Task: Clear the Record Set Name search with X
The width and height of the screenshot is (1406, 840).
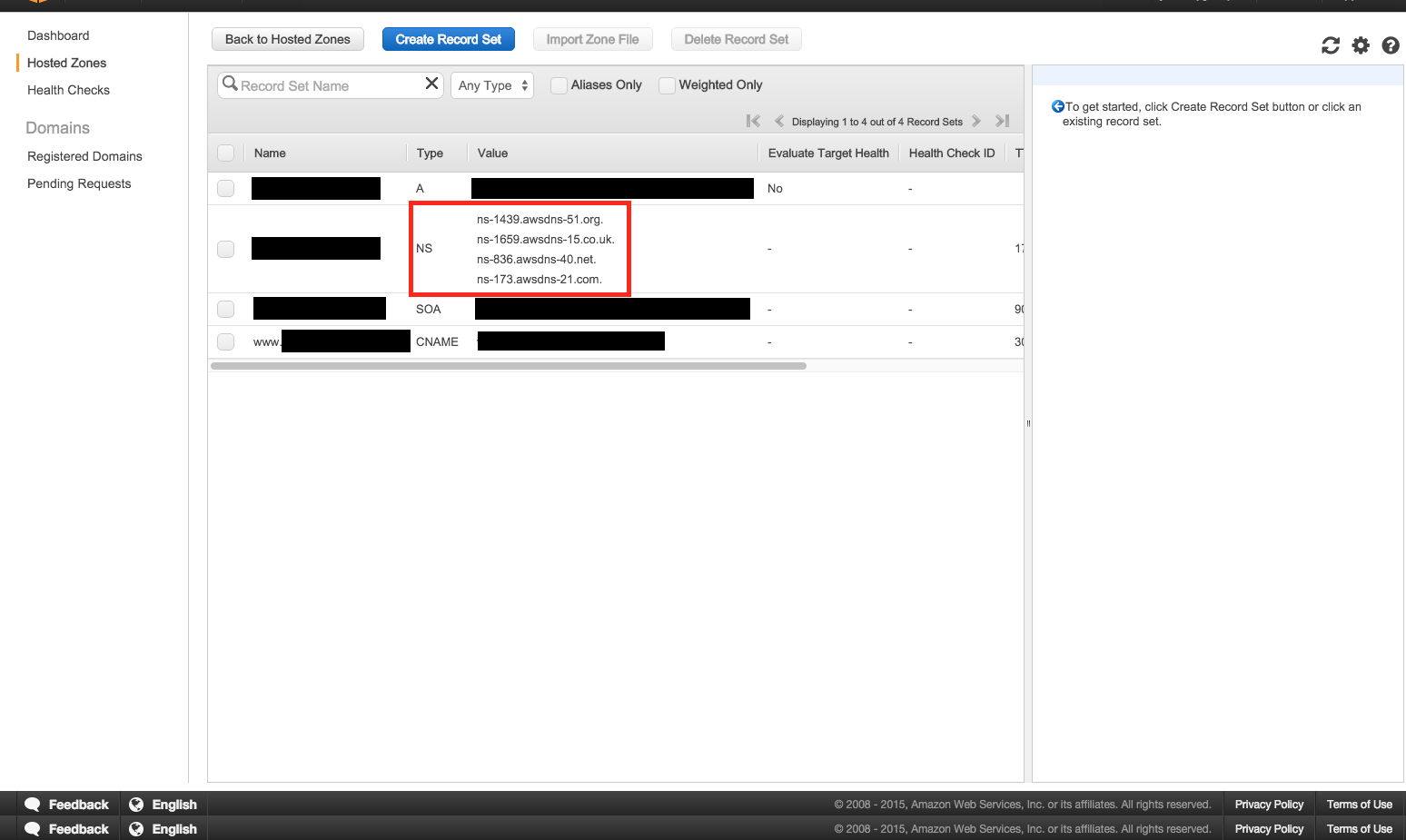Action: tap(432, 84)
